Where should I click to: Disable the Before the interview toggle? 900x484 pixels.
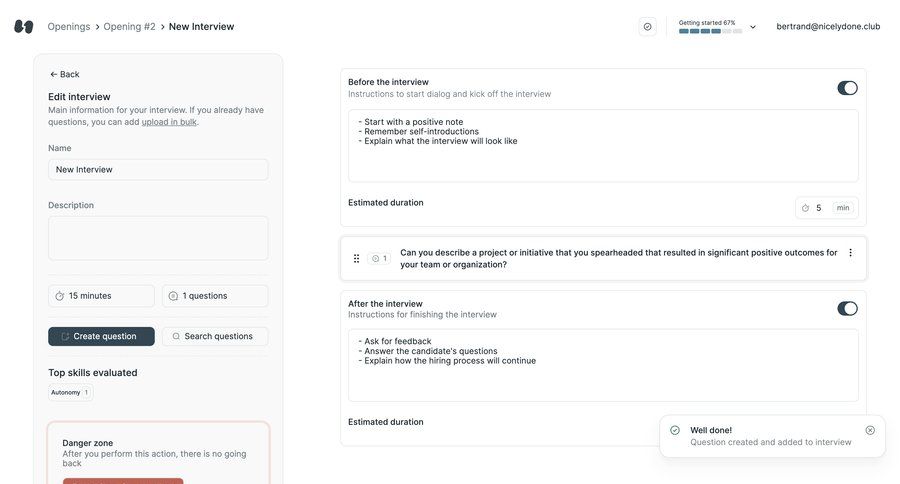(847, 88)
